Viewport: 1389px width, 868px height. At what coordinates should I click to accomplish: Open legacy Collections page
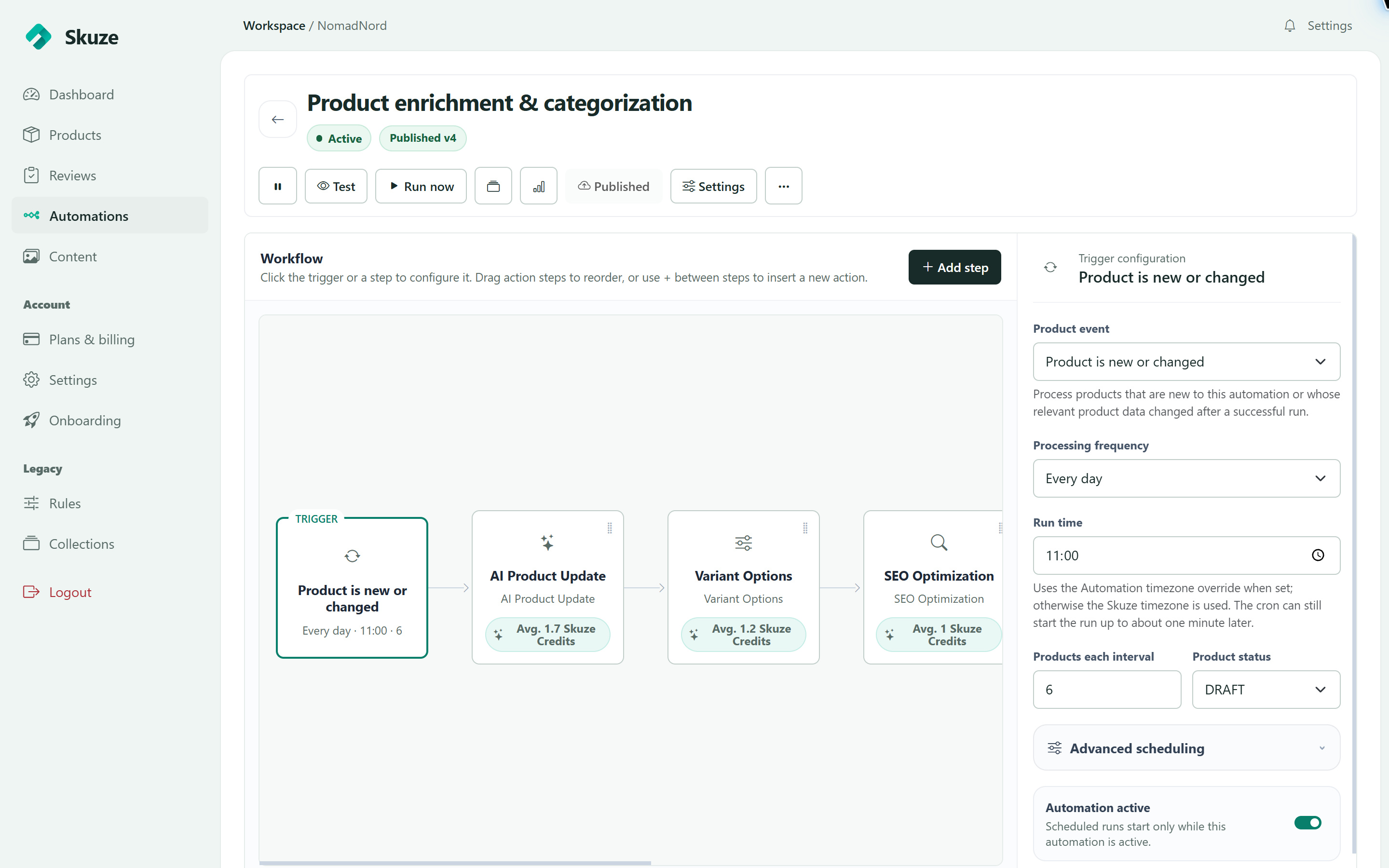(109, 543)
